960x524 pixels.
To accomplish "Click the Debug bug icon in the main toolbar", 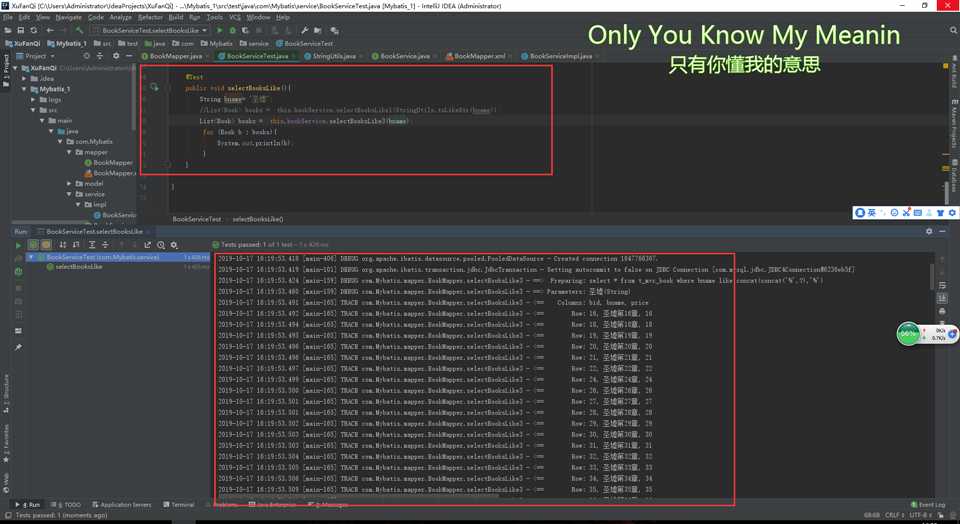I will [x=233, y=30].
